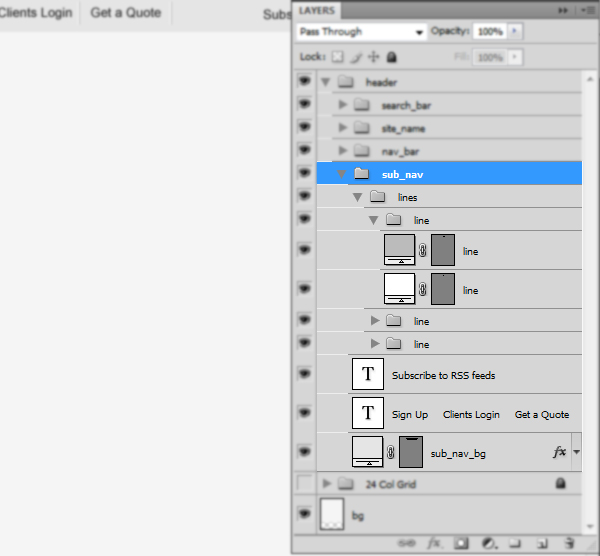Toggle lock image pixels brush icon
The image size is (600, 556).
(356, 57)
